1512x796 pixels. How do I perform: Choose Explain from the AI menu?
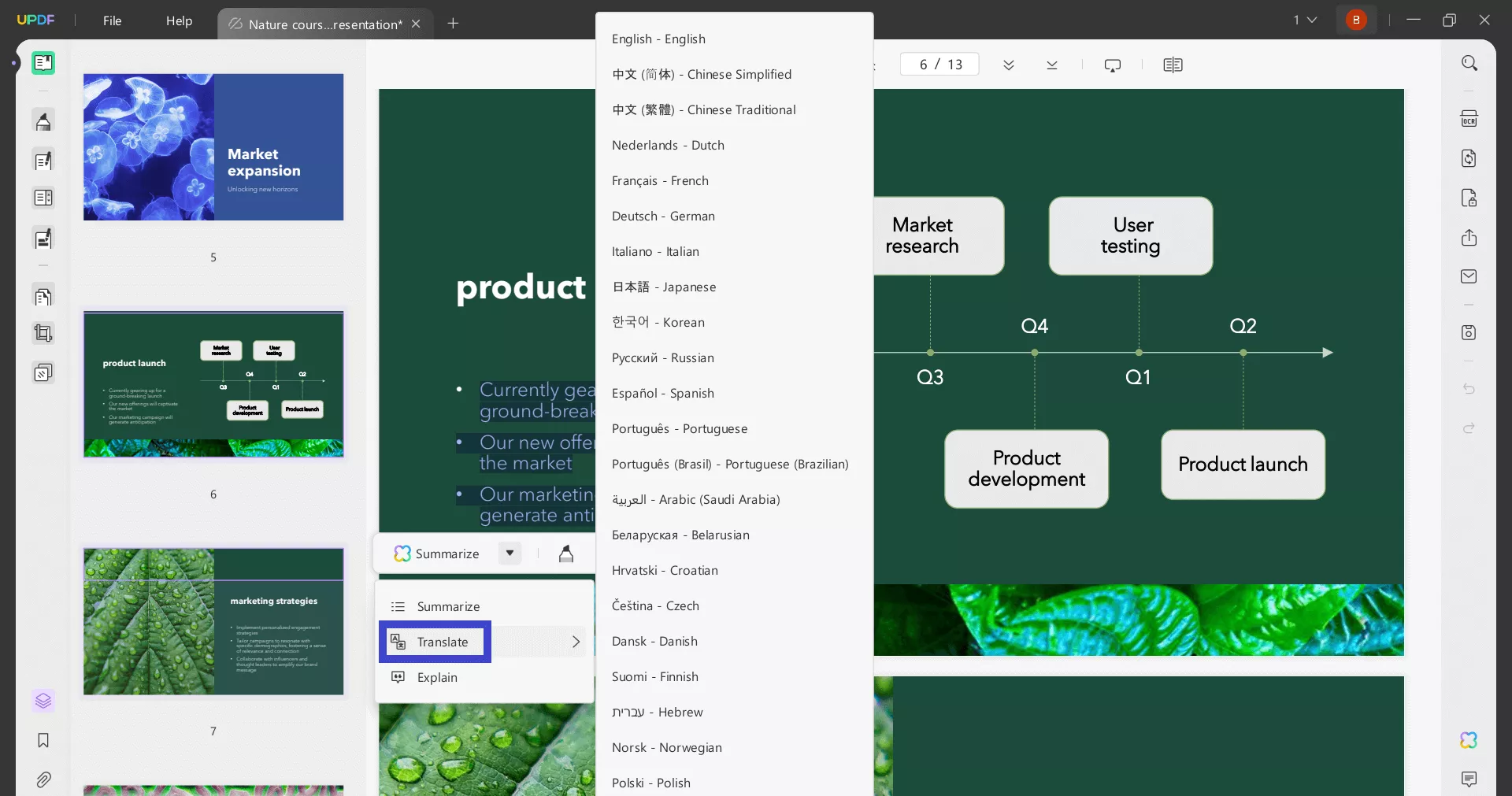pyautogui.click(x=437, y=678)
